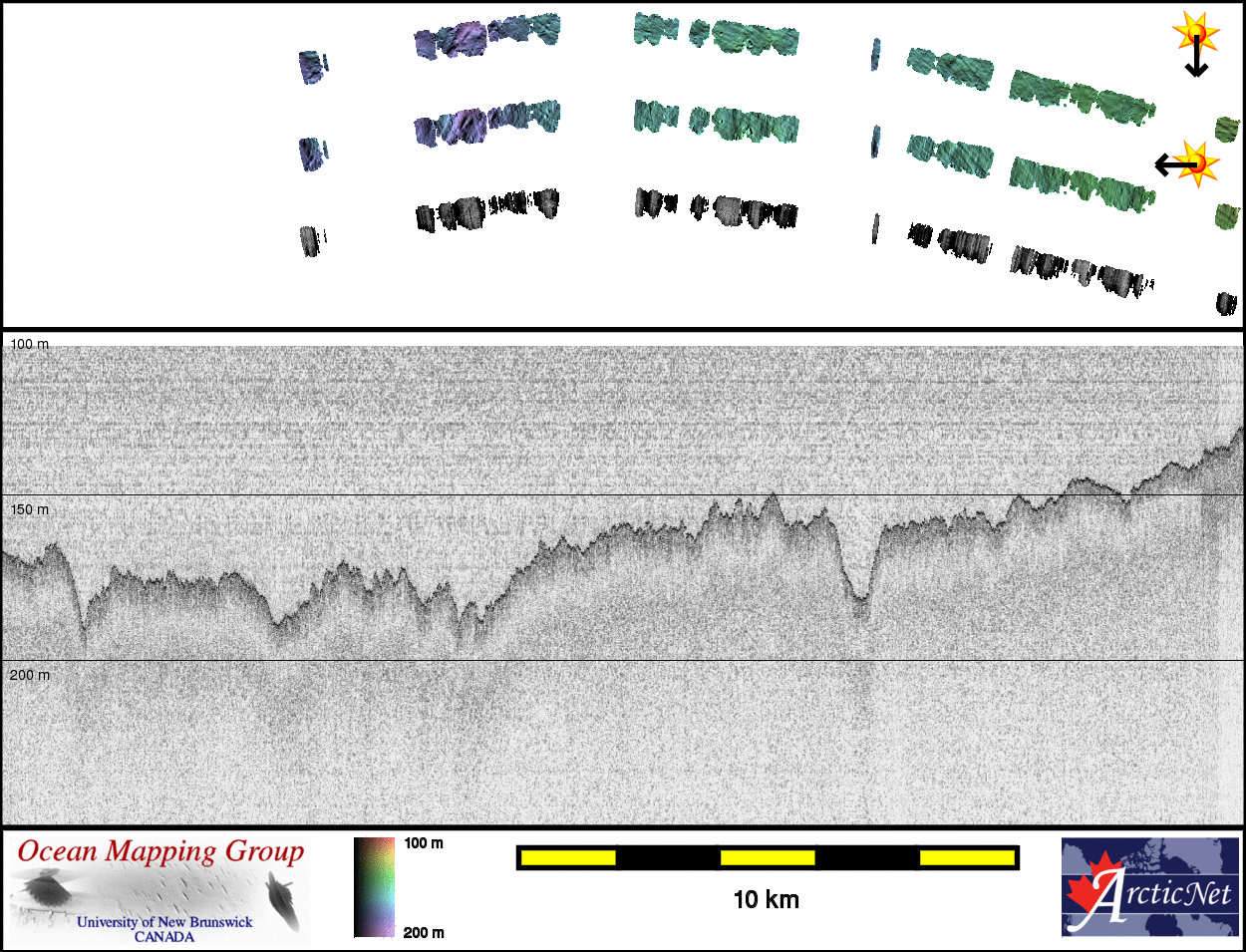This screenshot has height=952, width=1246.
Task: Select the leftmost purple swath in top row
Action: pos(312,67)
